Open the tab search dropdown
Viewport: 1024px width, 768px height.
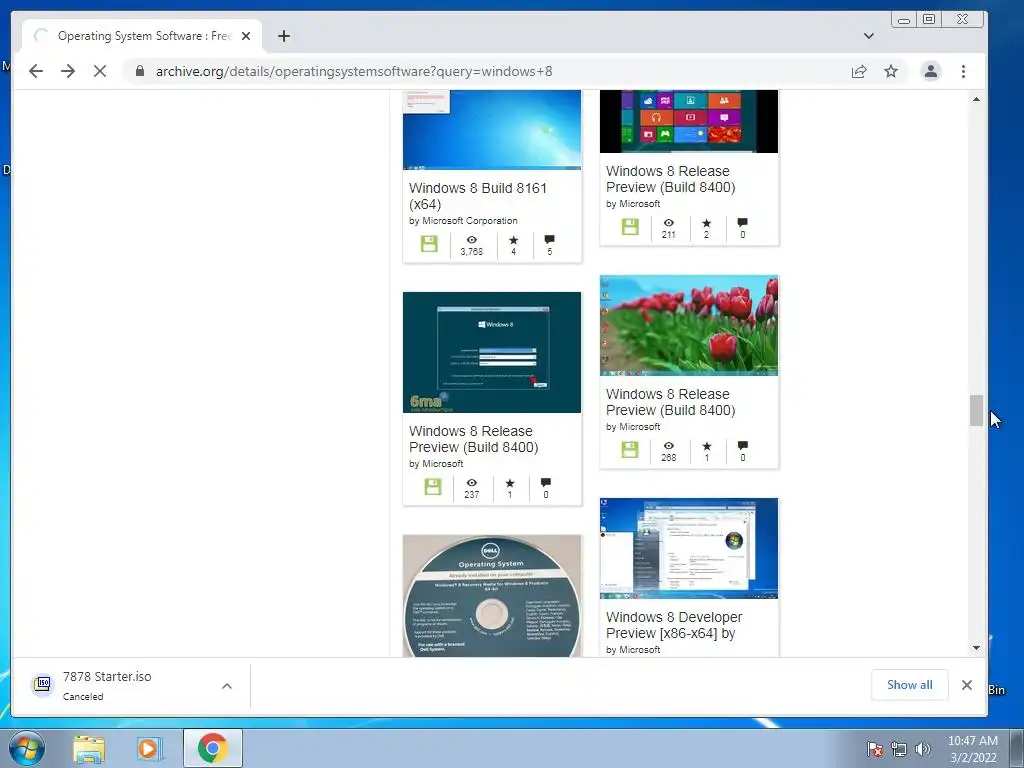869,36
